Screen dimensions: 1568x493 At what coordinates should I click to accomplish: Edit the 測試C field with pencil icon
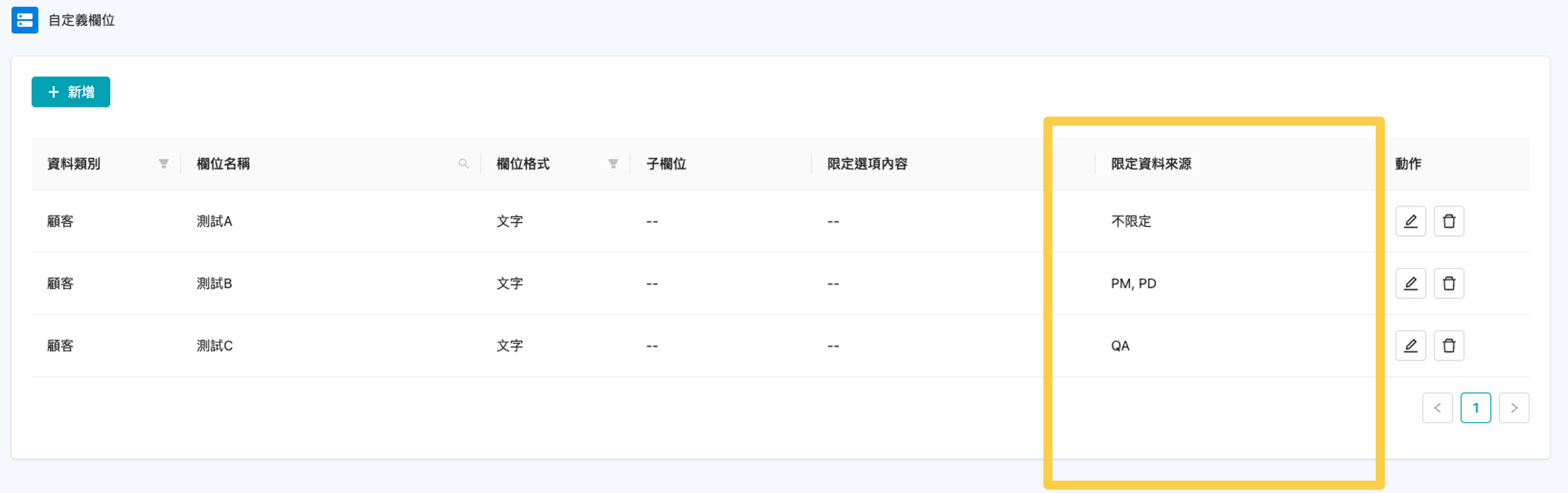click(x=1410, y=345)
